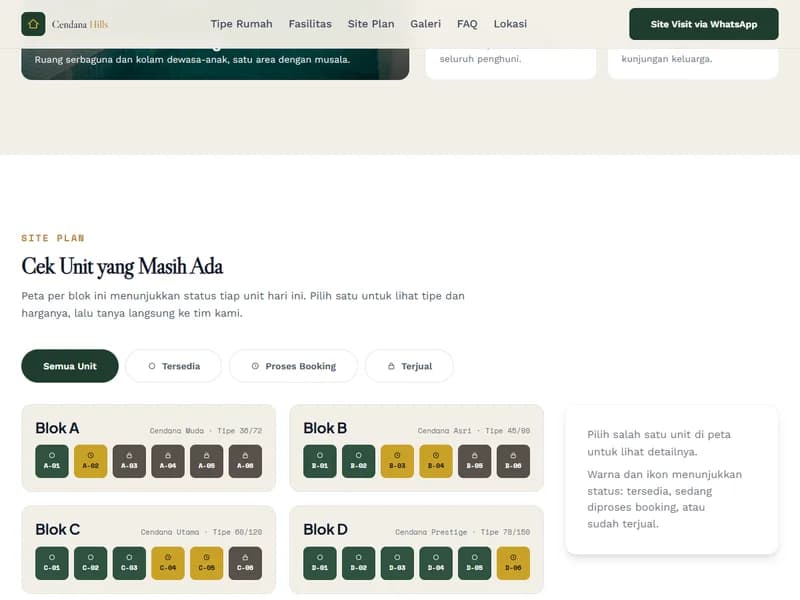800x600 pixels.
Task: Open Tipe Rumah nav link
Action: click(241, 24)
